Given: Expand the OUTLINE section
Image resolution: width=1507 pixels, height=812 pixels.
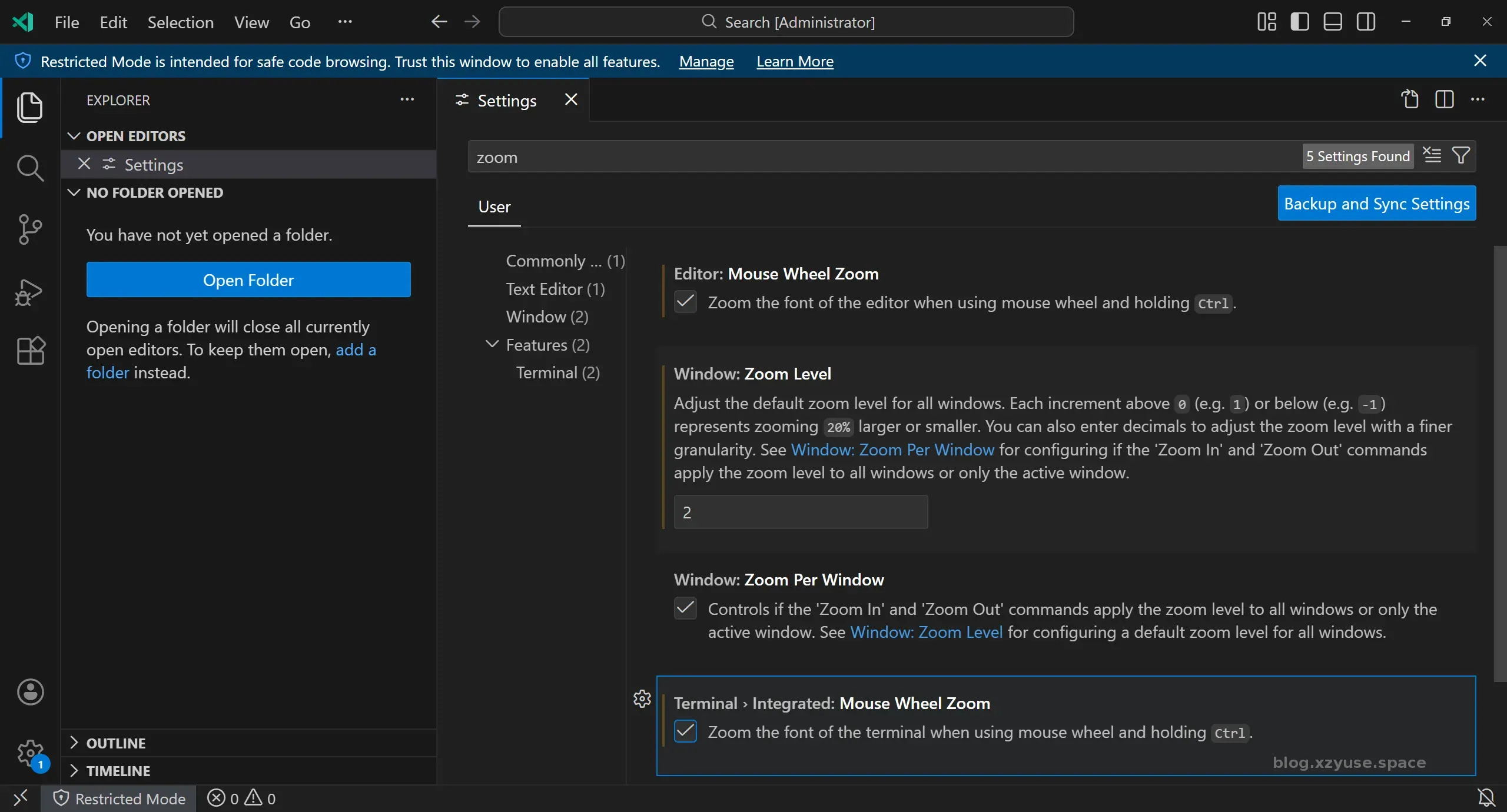Looking at the screenshot, I should 115,743.
